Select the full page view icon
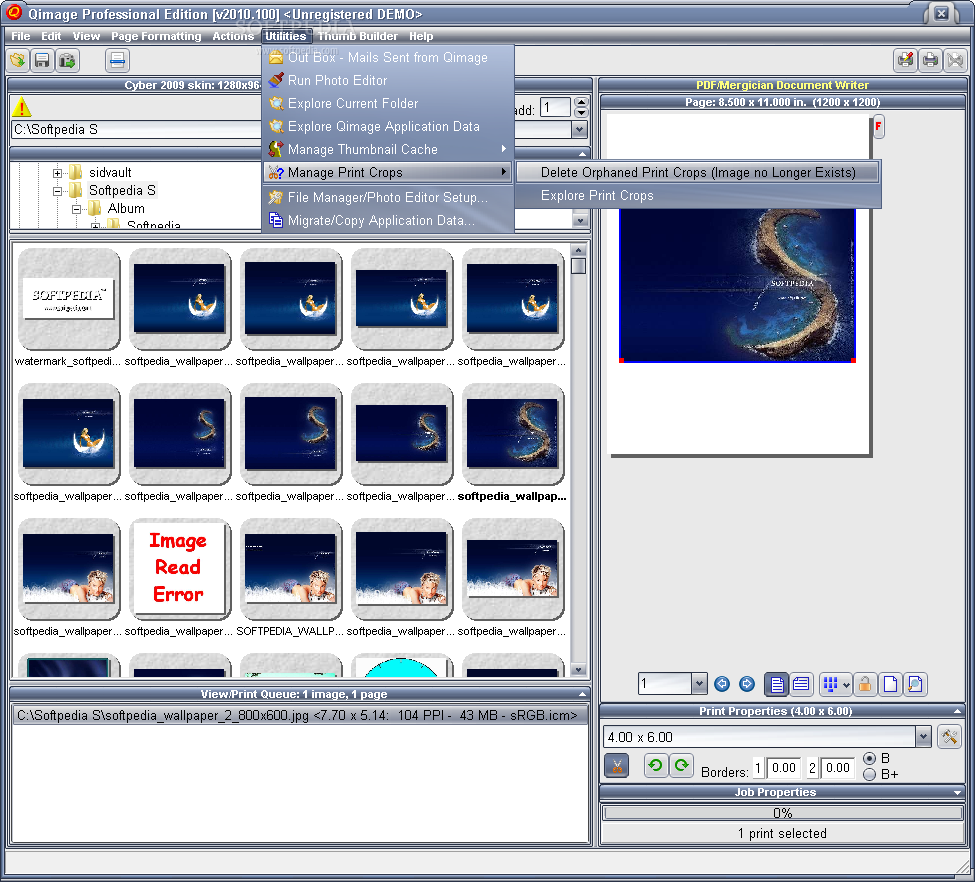This screenshot has height=882, width=975. [x=776, y=684]
